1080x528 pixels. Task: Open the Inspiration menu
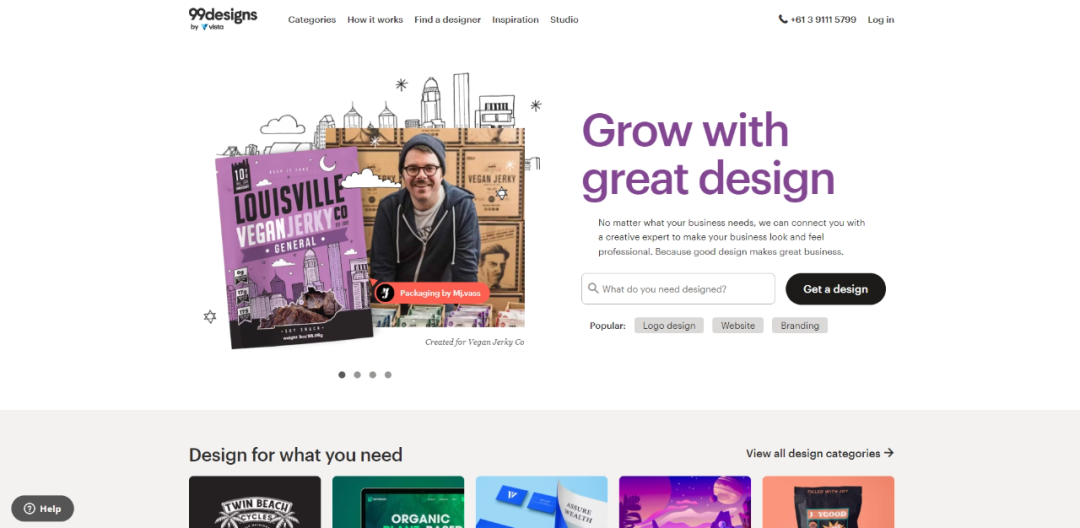515,20
